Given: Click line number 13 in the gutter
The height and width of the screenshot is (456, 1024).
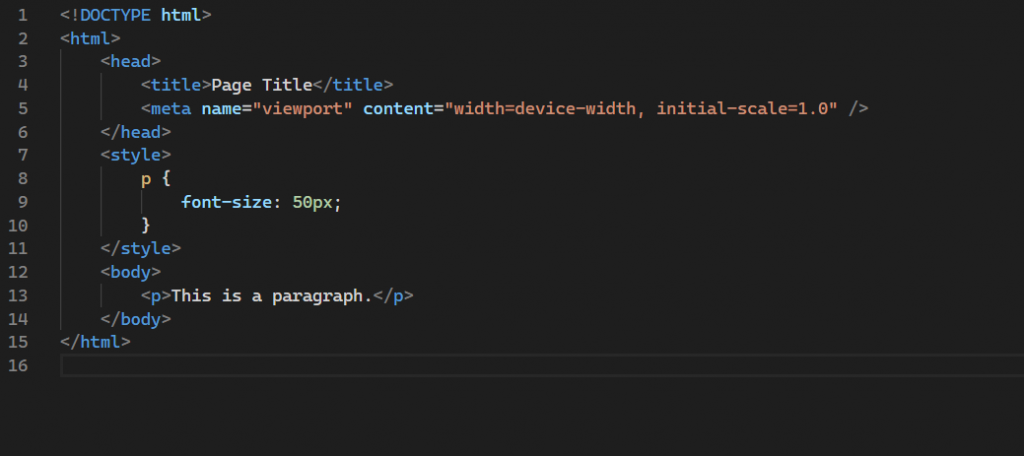Looking at the screenshot, I should [x=18, y=296].
